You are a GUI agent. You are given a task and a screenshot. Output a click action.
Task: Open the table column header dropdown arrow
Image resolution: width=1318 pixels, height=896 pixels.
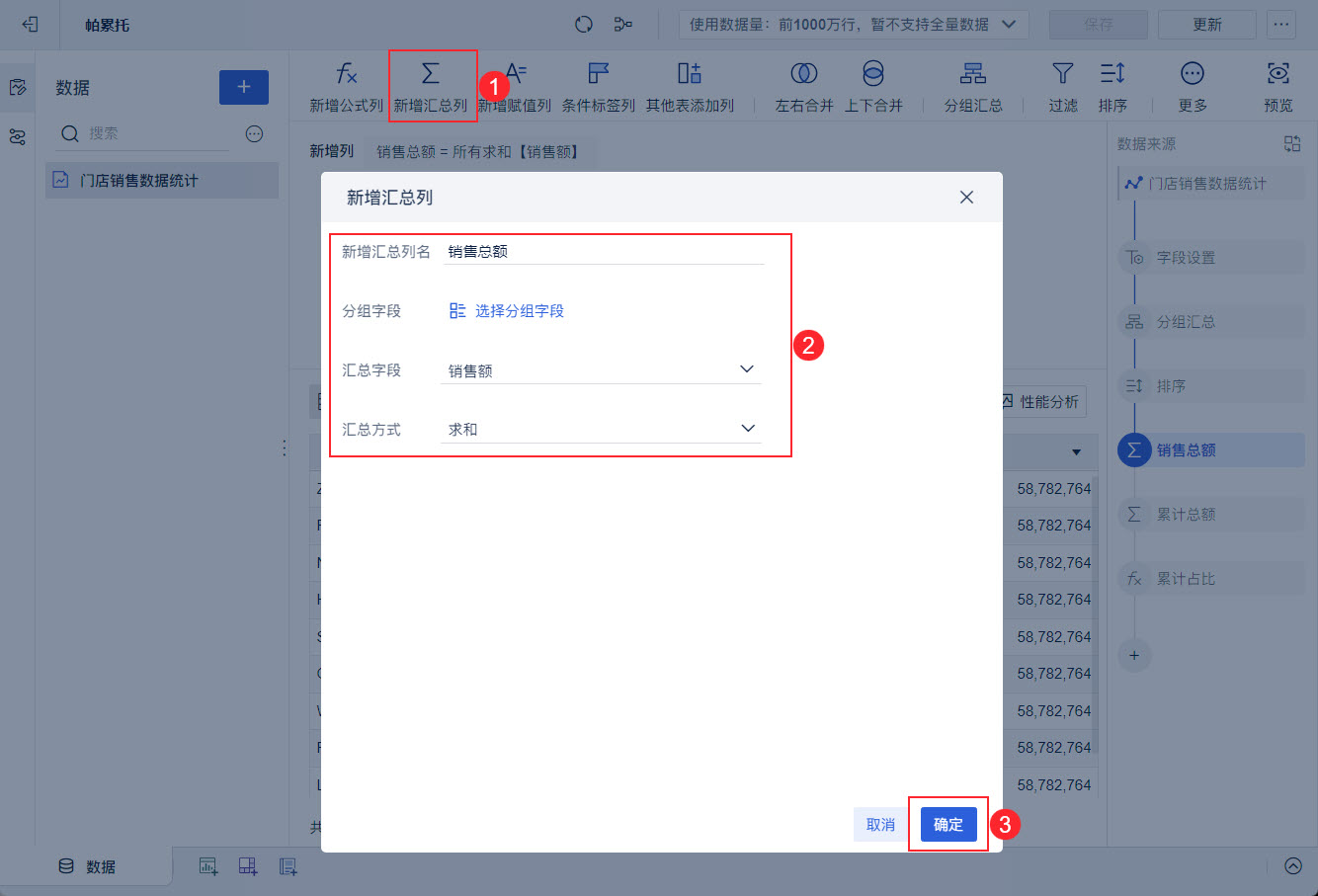pos(1076,452)
